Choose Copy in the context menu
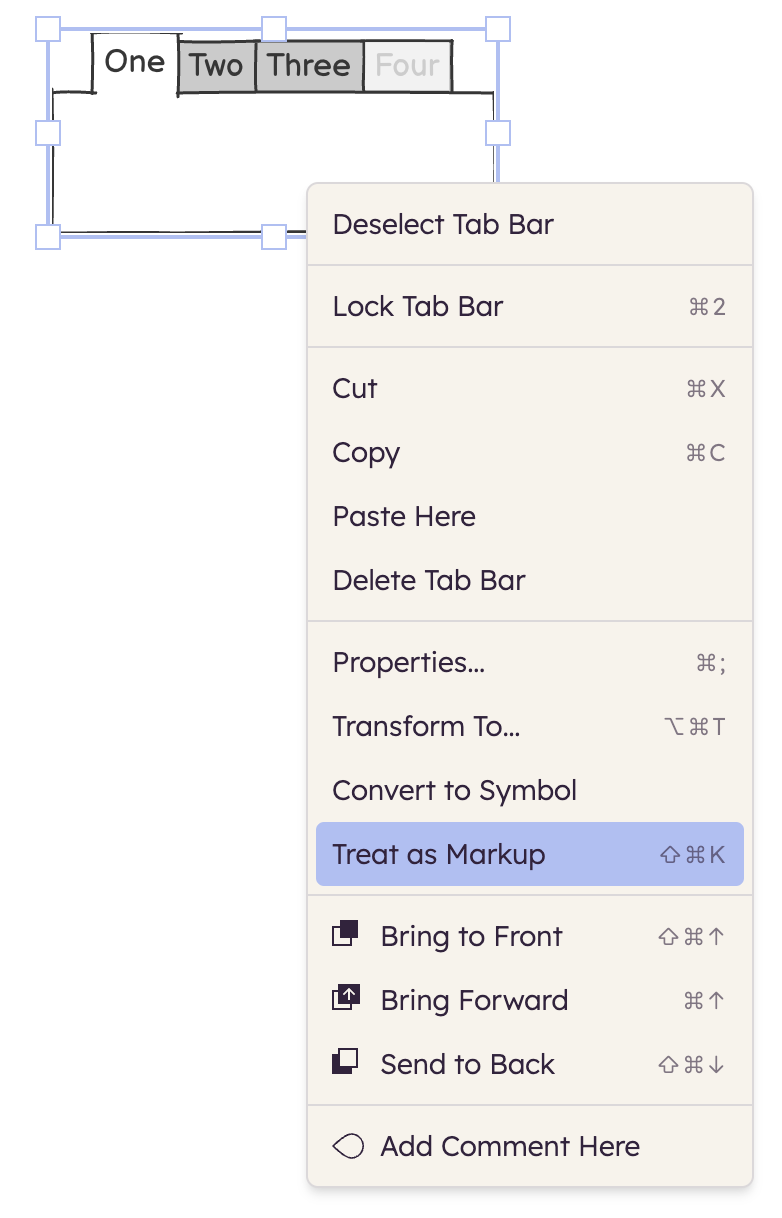This screenshot has height=1218, width=782. tap(530, 452)
